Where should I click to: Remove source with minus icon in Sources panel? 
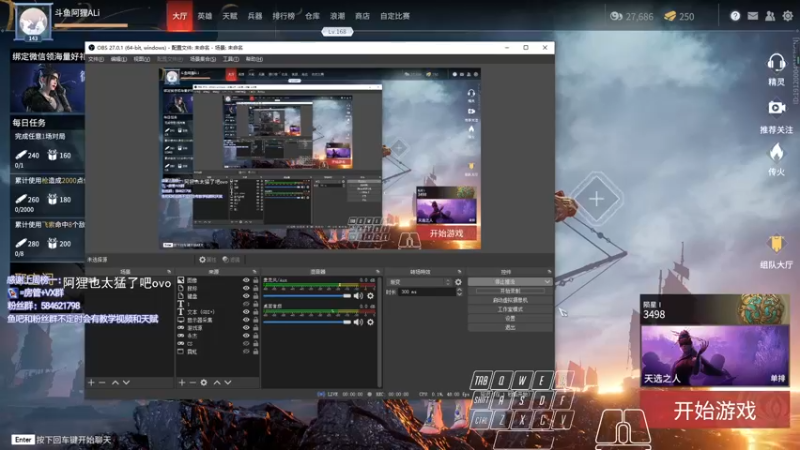192,382
